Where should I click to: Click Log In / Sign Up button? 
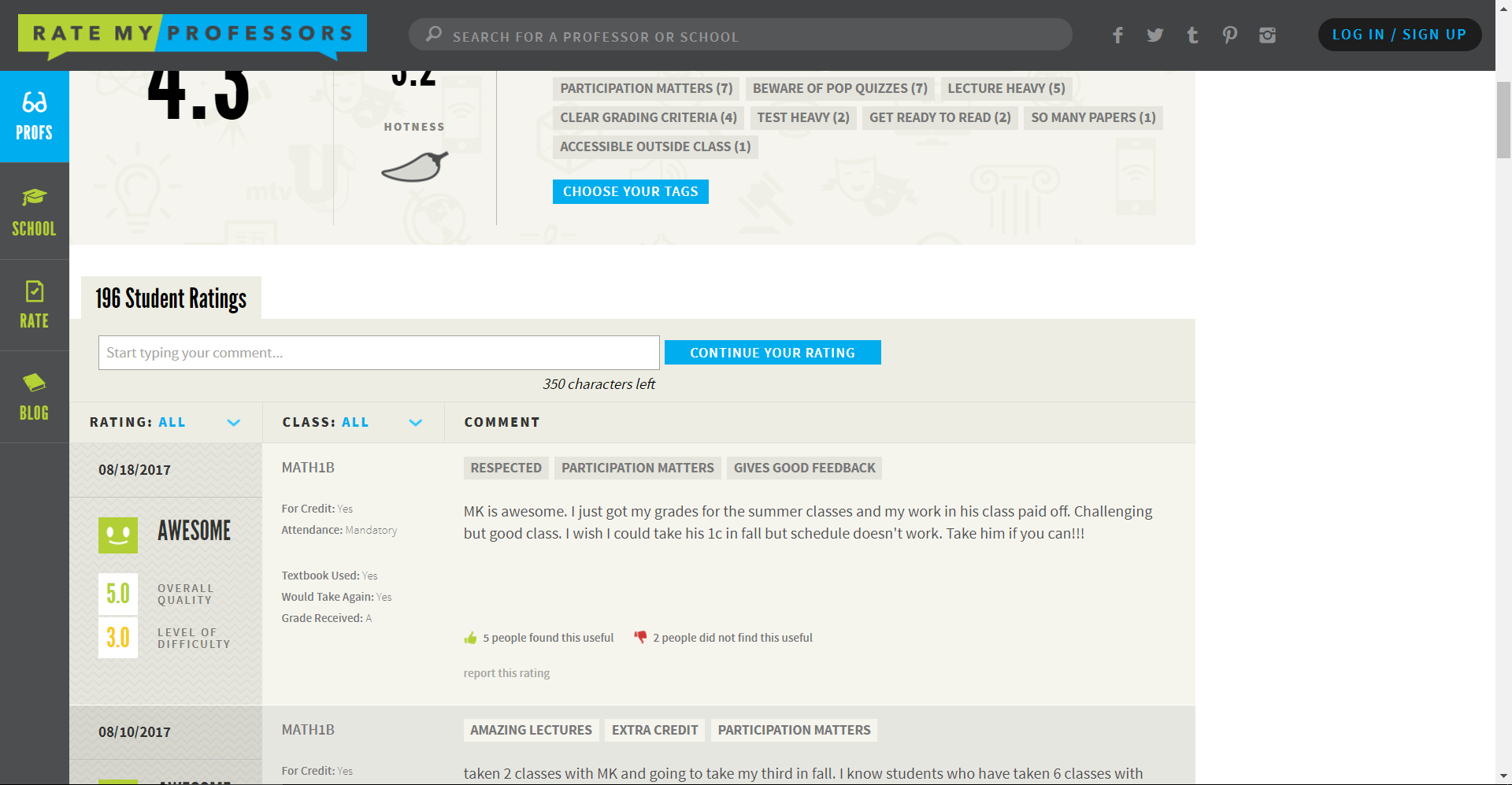pyautogui.click(x=1399, y=35)
